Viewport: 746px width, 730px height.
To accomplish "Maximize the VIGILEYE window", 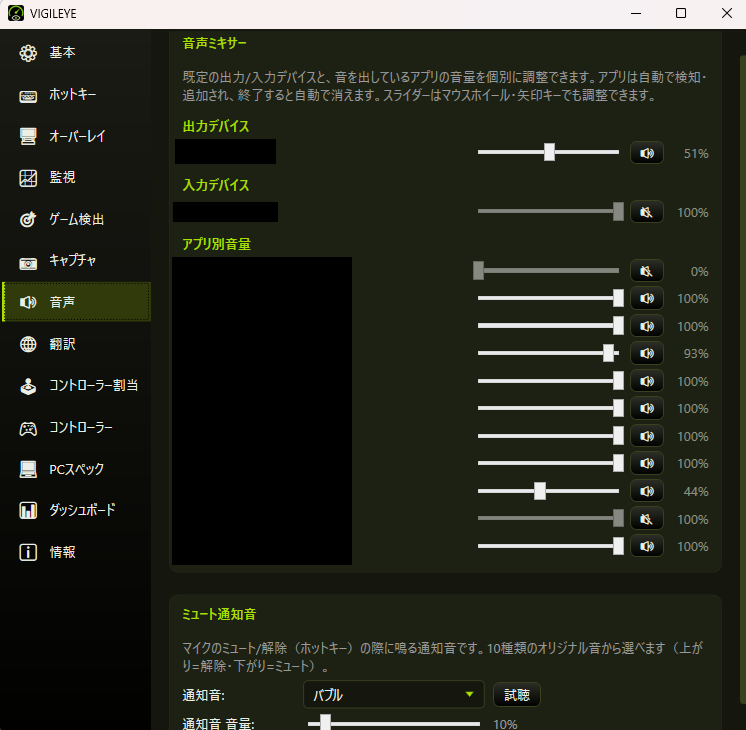I will tap(681, 13).
